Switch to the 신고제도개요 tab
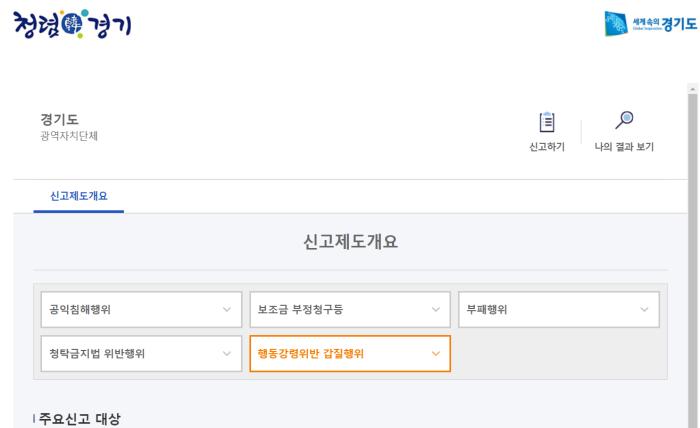The width and height of the screenshot is (700, 428). [x=79, y=196]
